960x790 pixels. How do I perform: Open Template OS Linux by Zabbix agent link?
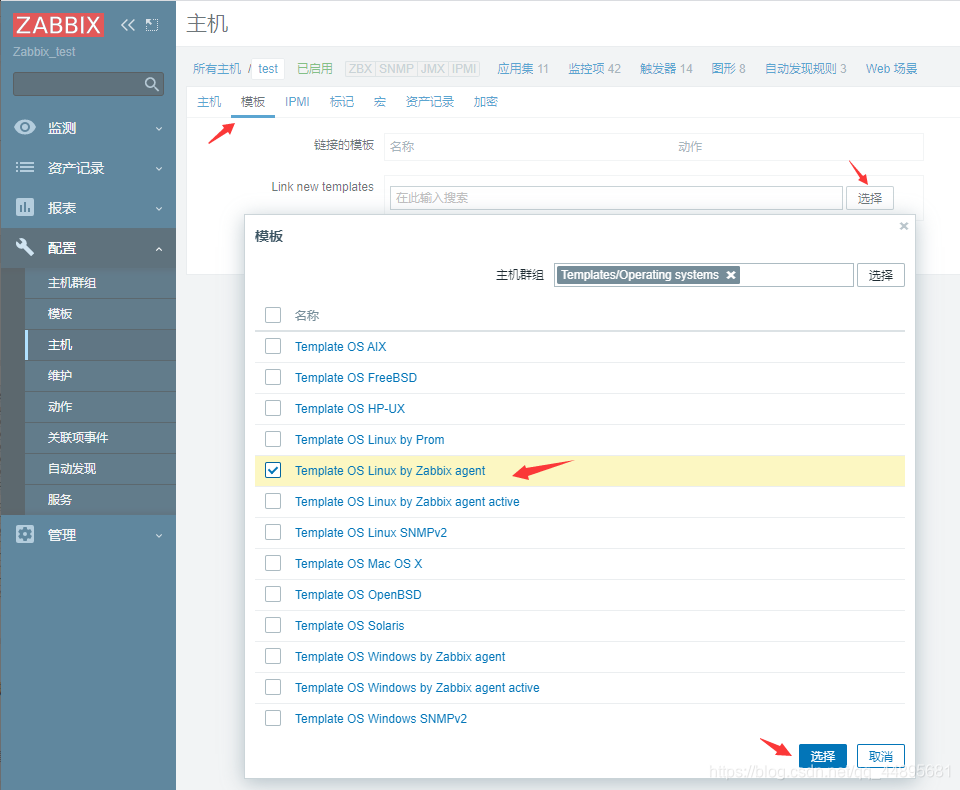(390, 470)
